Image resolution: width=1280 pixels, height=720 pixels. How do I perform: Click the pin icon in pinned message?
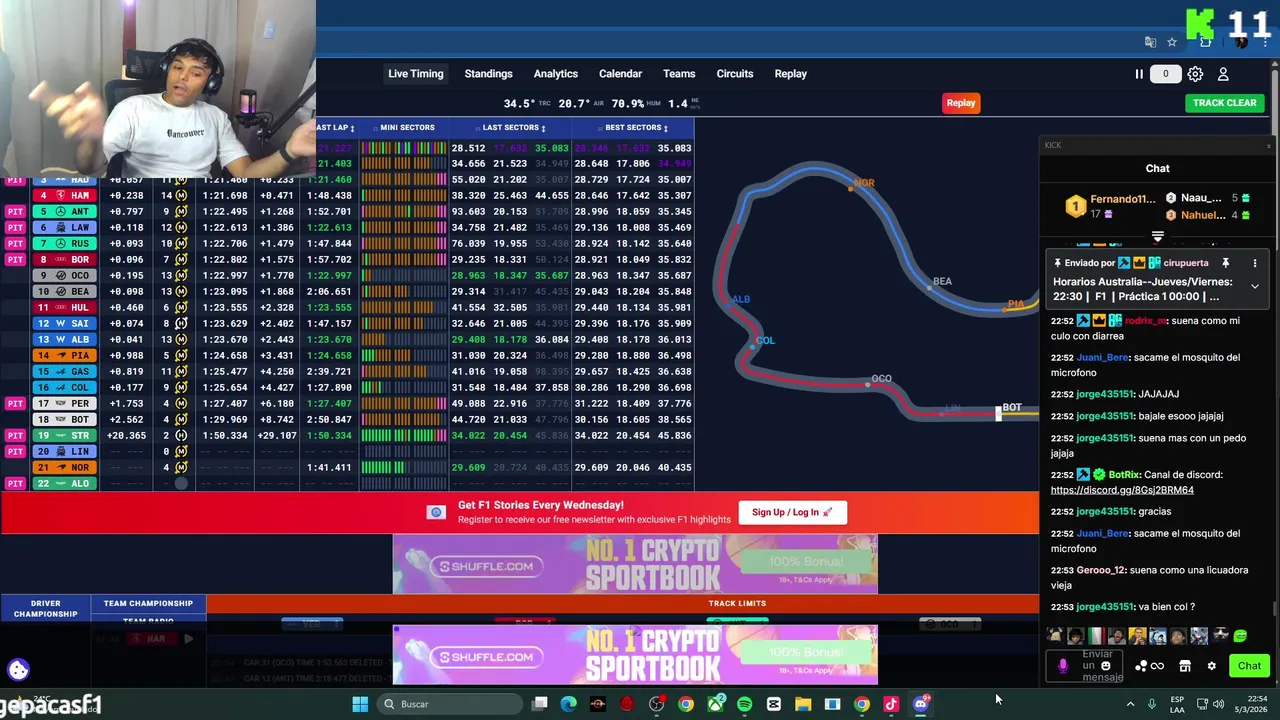click(1225, 263)
